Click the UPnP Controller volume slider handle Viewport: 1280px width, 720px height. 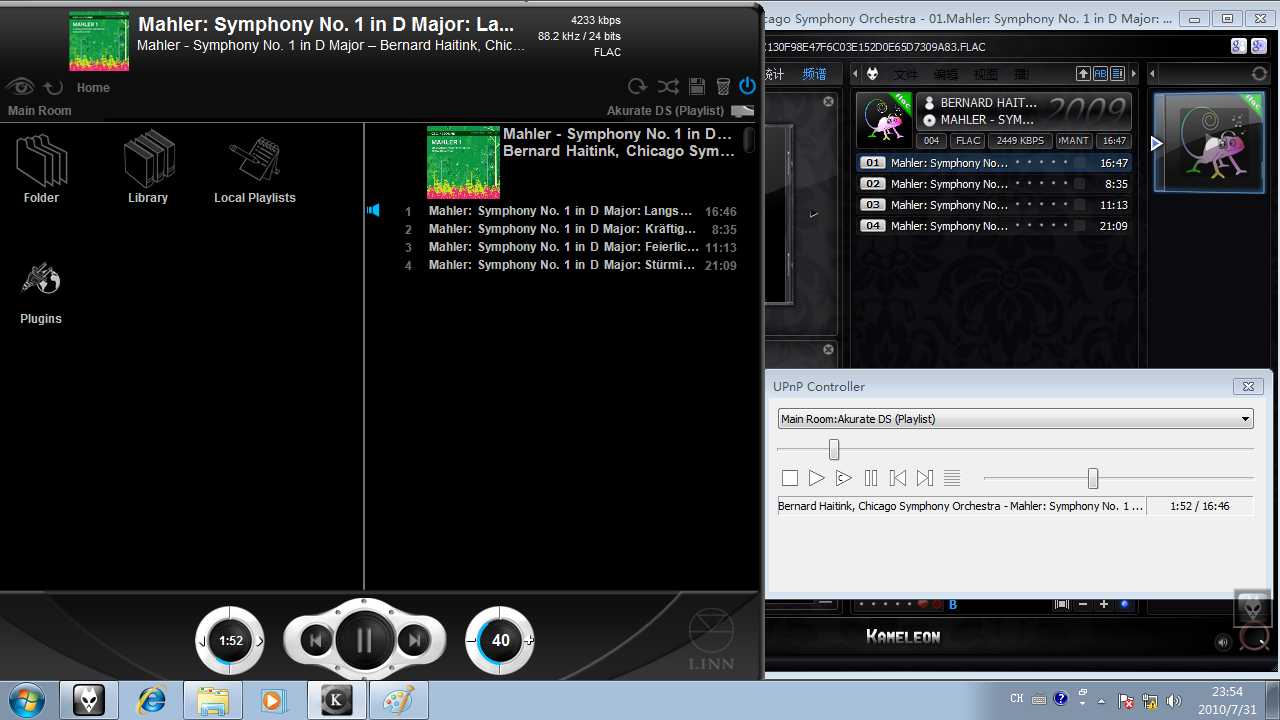pyautogui.click(x=1093, y=479)
